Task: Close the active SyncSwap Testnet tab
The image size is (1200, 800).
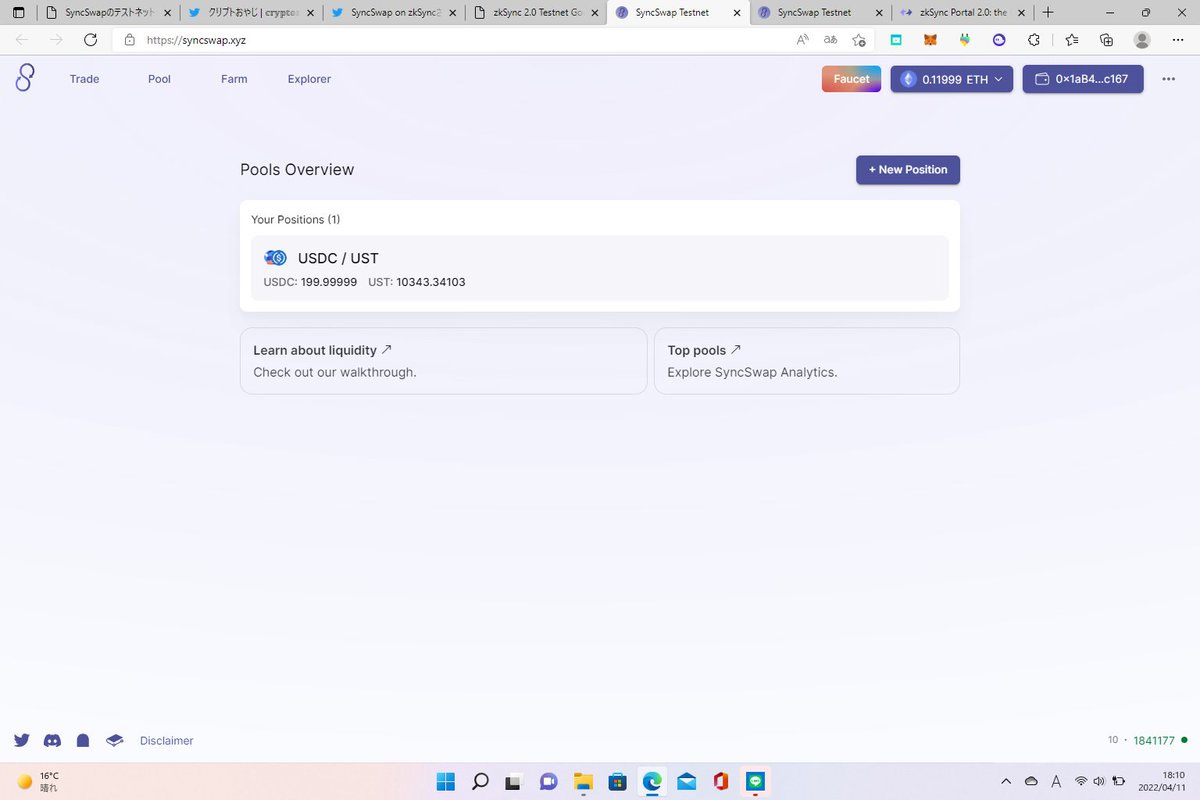Action: tap(738, 13)
